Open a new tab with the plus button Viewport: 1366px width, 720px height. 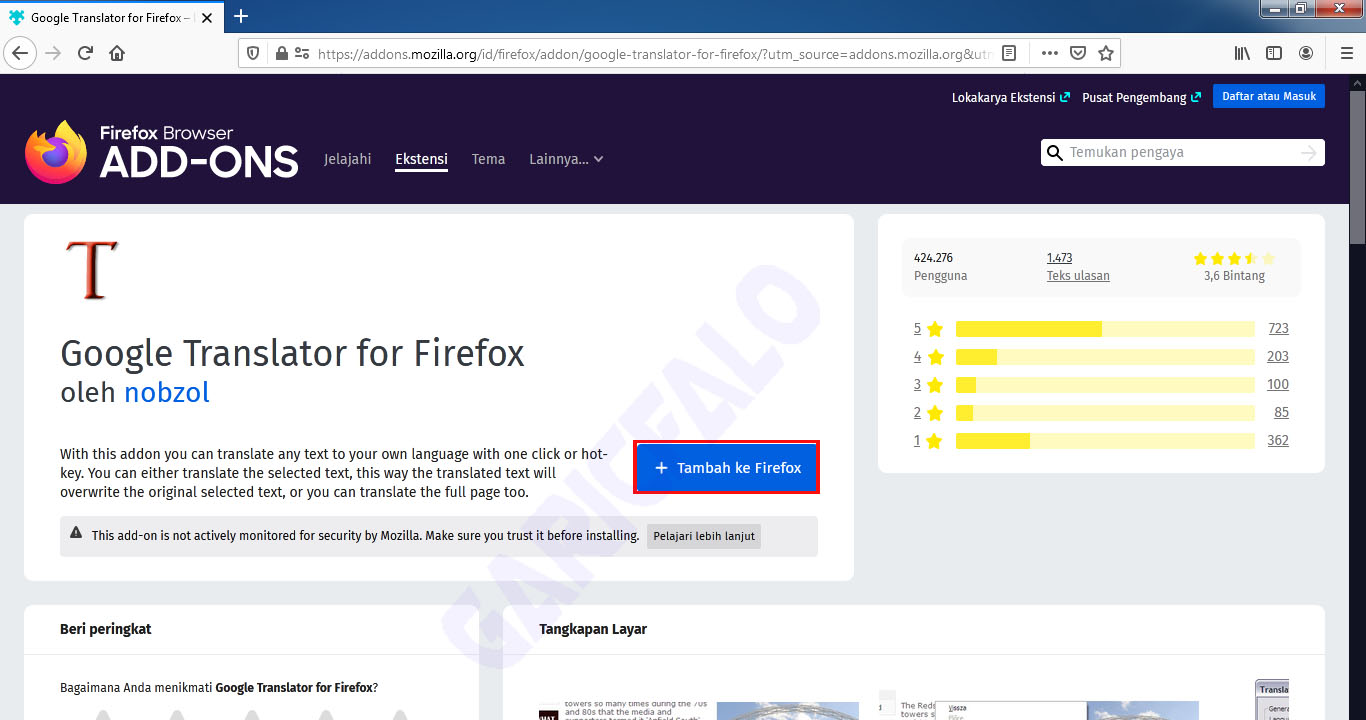click(240, 16)
